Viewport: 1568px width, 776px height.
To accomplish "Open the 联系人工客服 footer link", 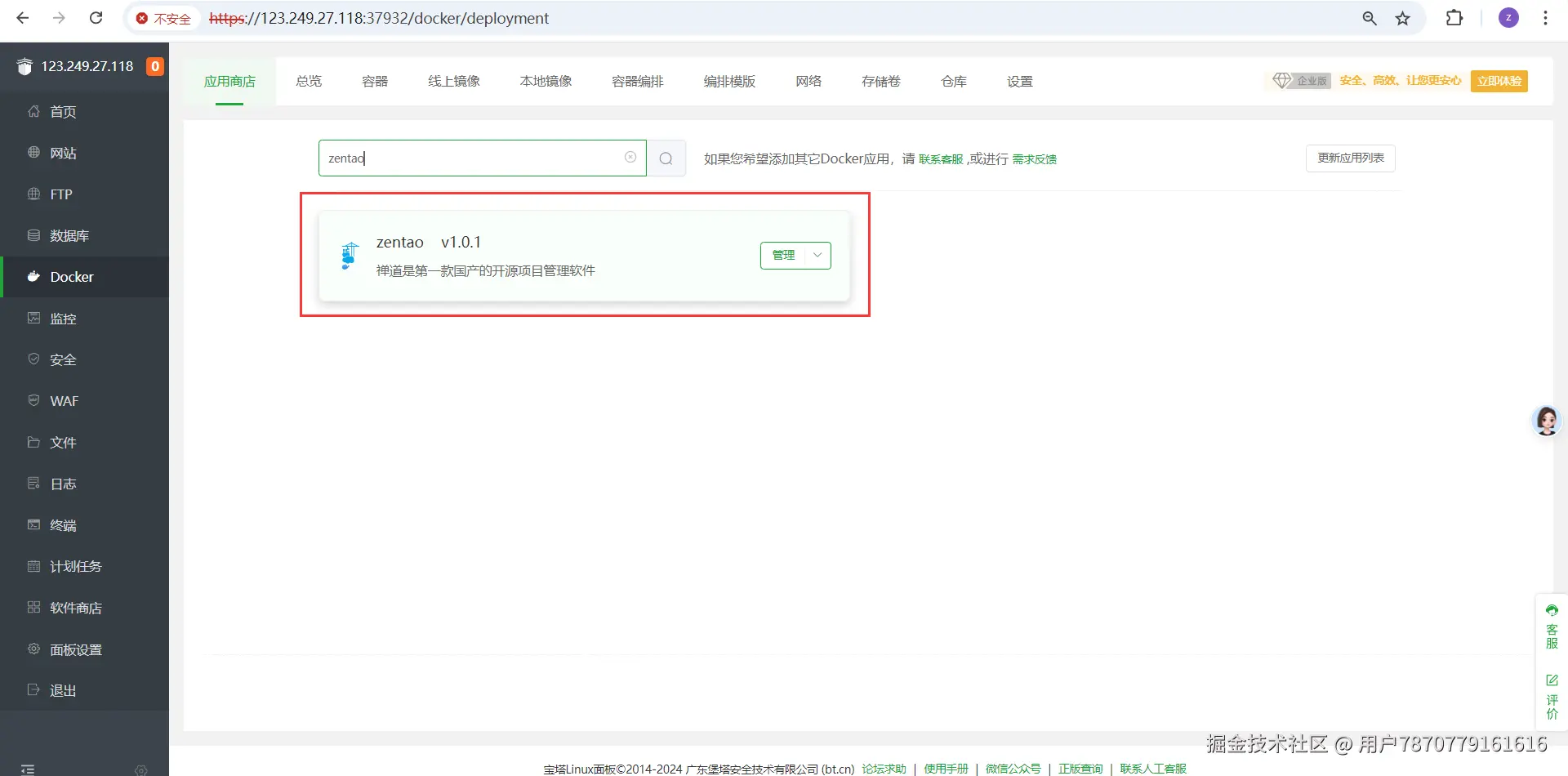I will click(1153, 769).
